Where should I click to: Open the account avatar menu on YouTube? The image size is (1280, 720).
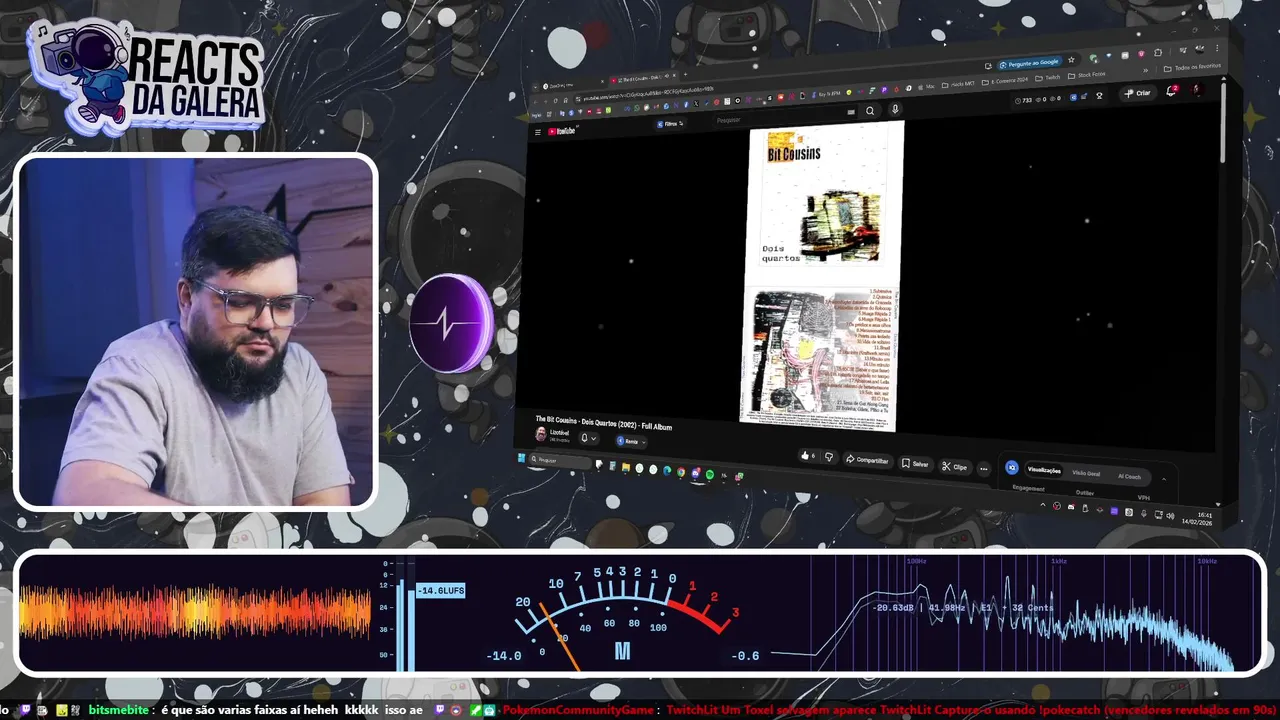pos(1197,89)
